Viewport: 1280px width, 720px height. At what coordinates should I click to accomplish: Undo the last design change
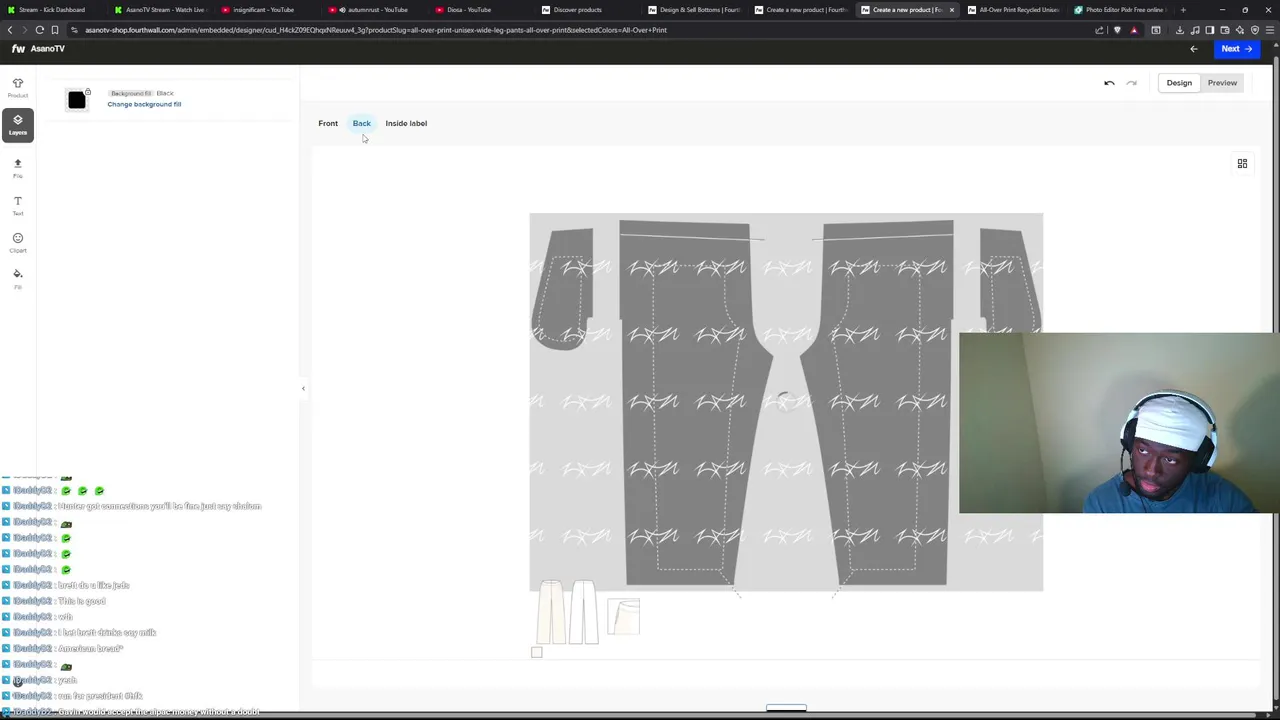1109,83
